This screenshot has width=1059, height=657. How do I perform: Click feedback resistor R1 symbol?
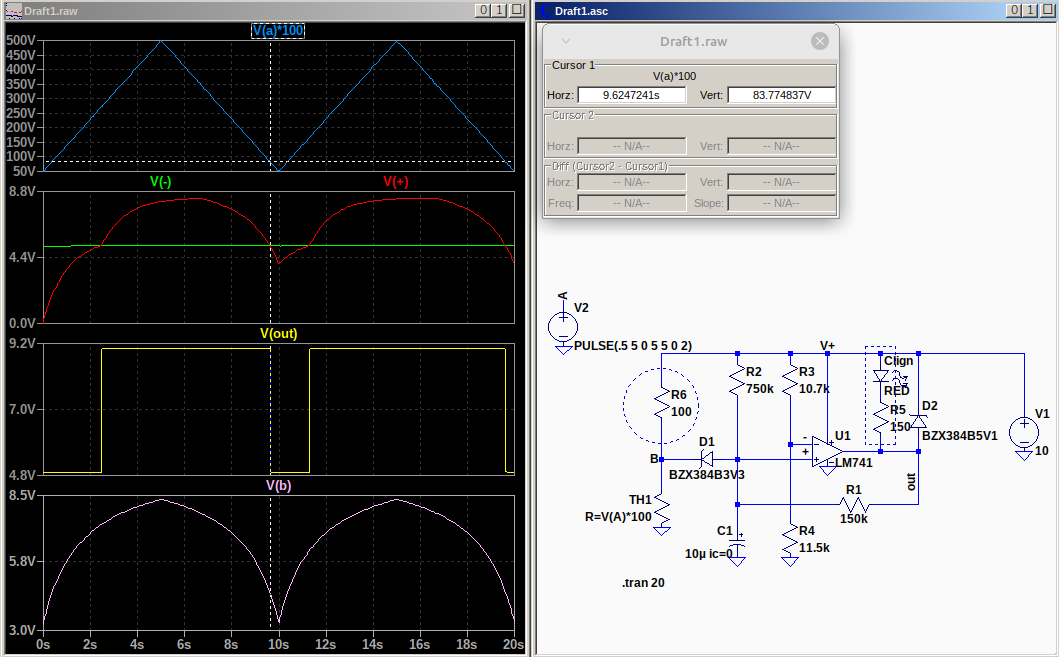click(x=853, y=505)
